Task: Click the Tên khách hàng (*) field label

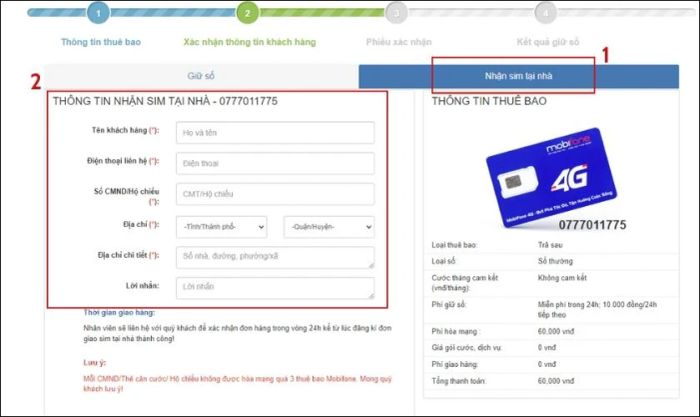Action: pos(125,130)
